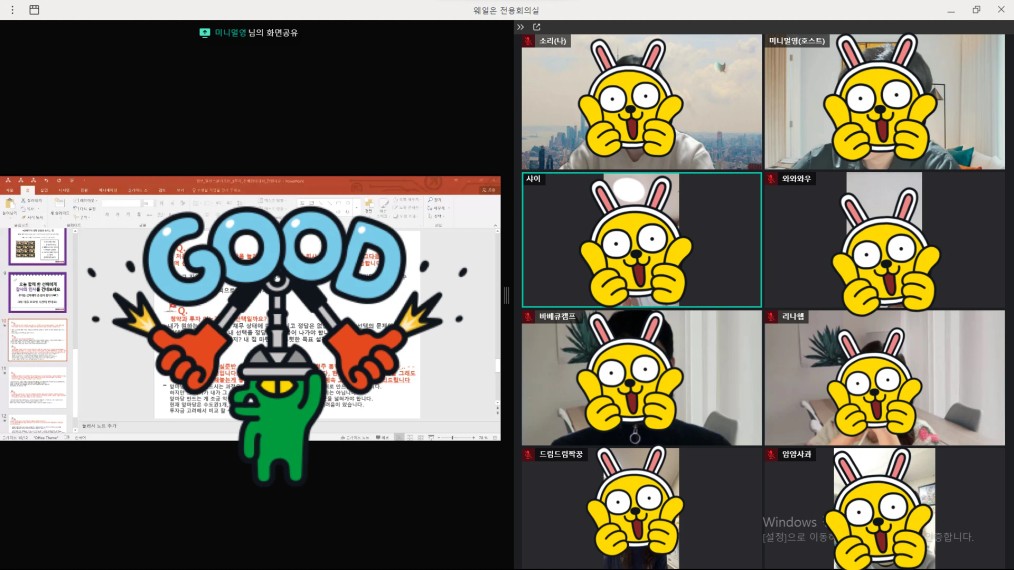Click the muted mic icon on 드림드림짝꿍
Viewport: 1014px width, 570px height.
528,454
